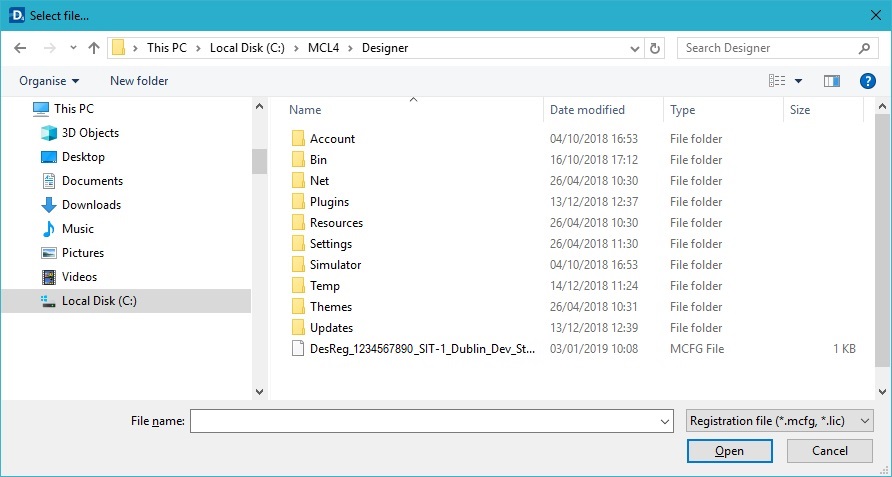
Task: Click the Back navigation arrow
Action: [x=20, y=48]
